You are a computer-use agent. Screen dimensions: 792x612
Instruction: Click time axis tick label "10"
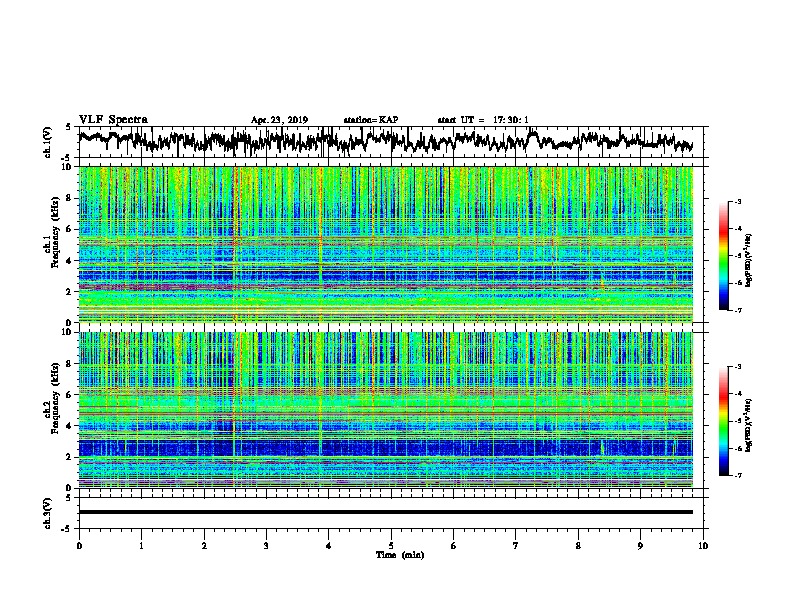[x=703, y=546]
